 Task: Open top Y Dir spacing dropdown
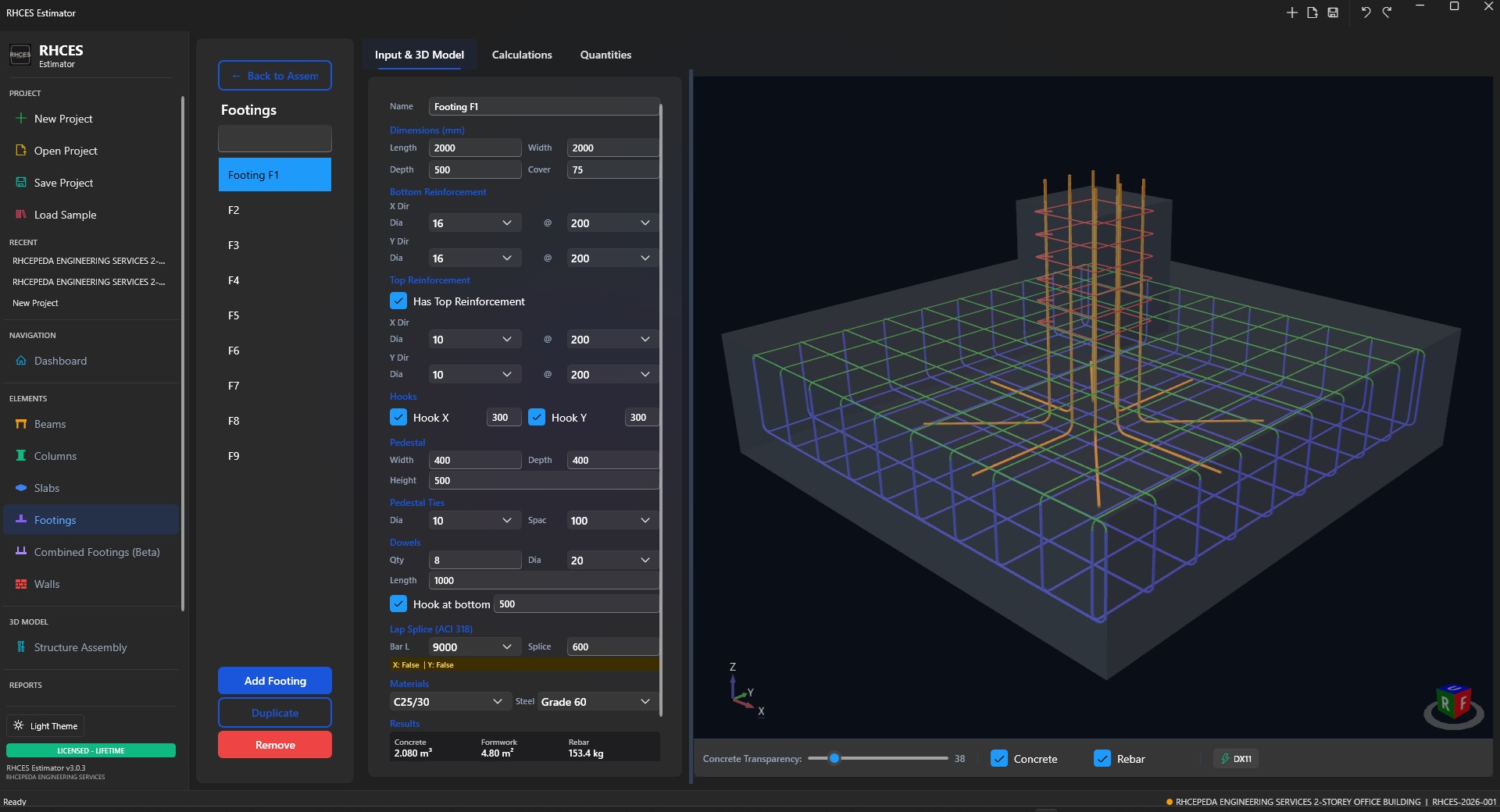[612, 375]
